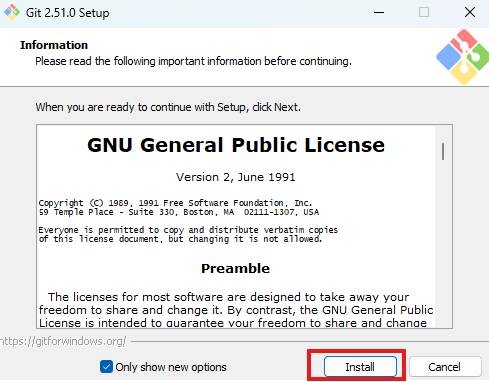Click the "Only show new options" label text
The image size is (489, 382).
click(171, 367)
